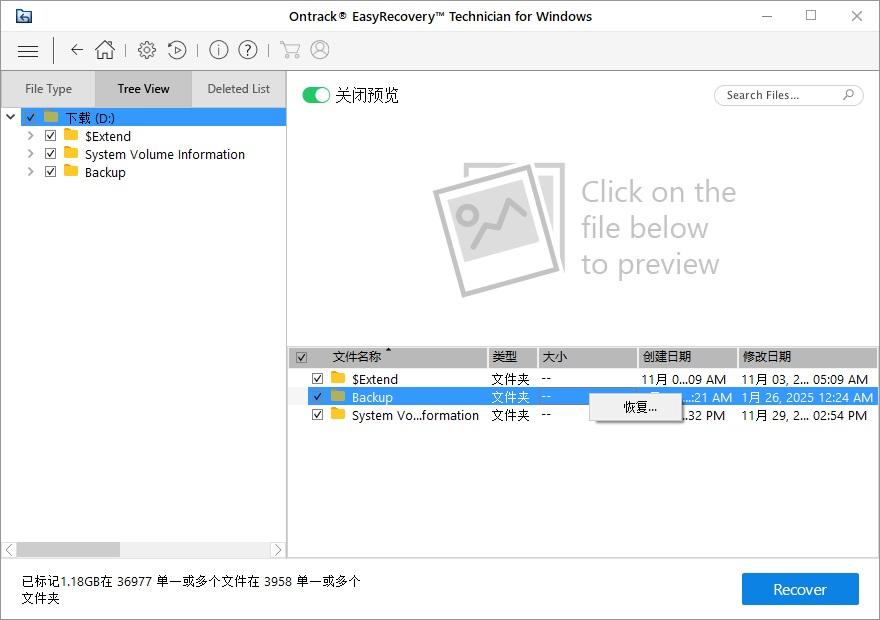880x620 pixels.
Task: Open settings gear icon
Action: pos(147,50)
